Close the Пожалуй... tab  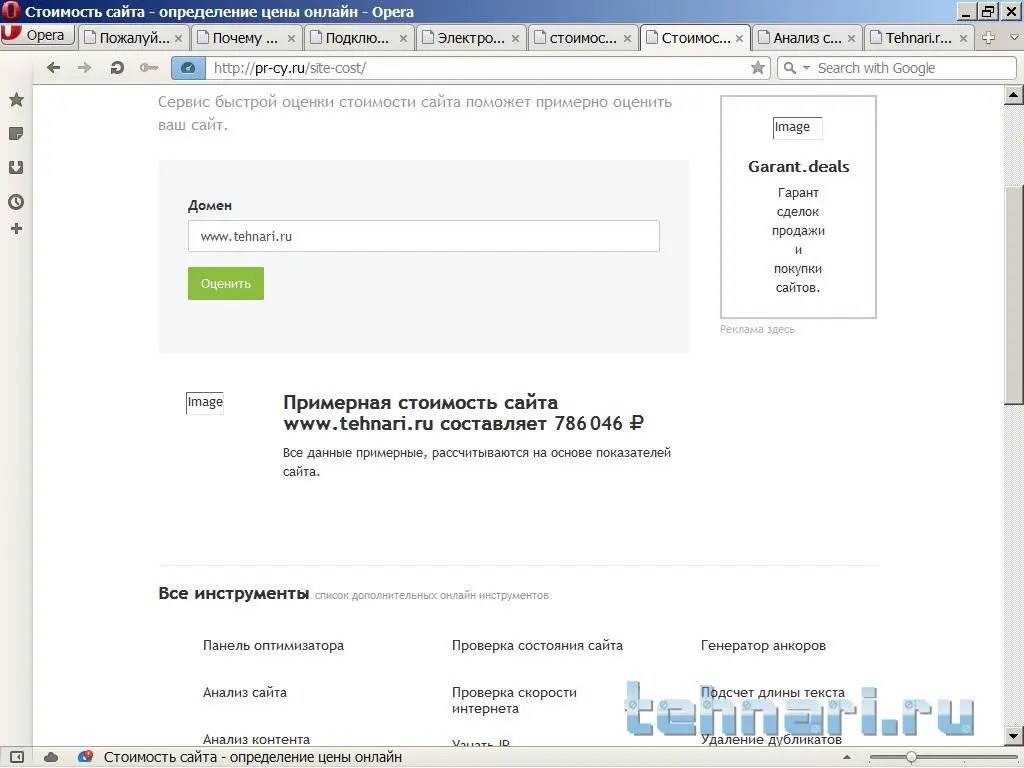[178, 39]
